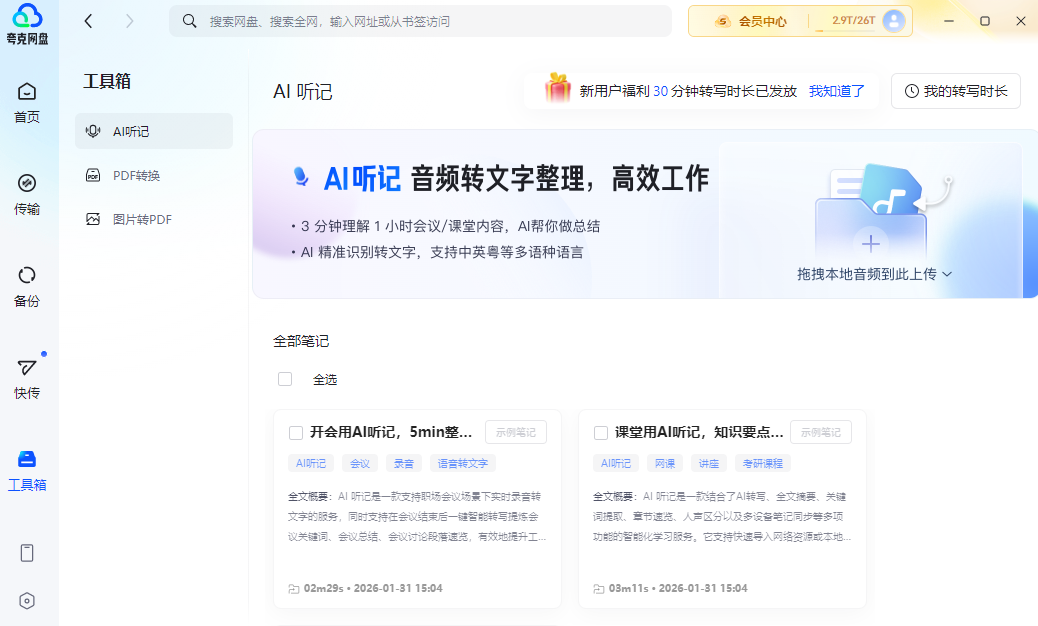Click the user avatar icon
1038x626 pixels.
[894, 21]
